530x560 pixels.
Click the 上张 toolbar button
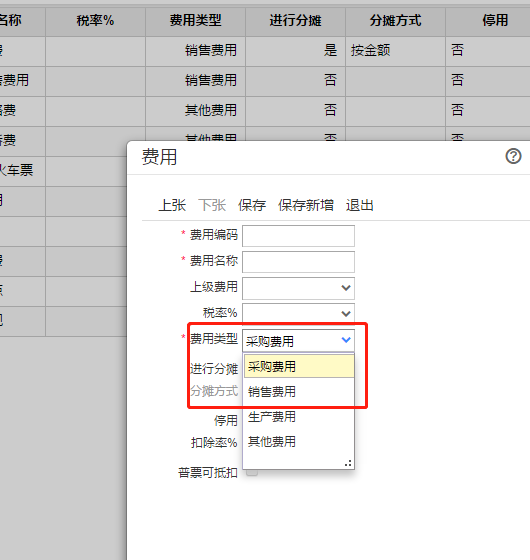click(172, 205)
